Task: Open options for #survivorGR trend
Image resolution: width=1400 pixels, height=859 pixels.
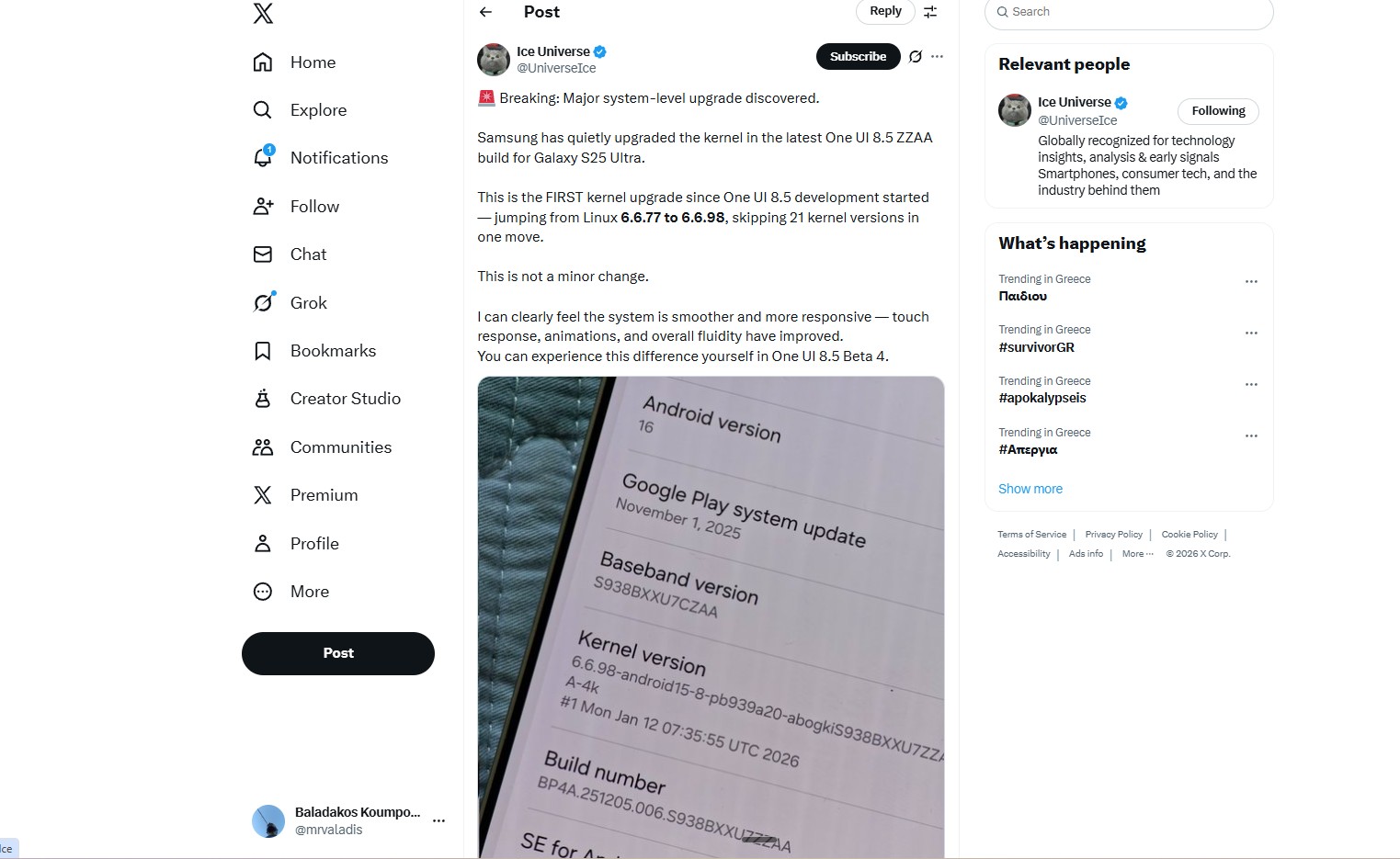Action: coord(1251,333)
